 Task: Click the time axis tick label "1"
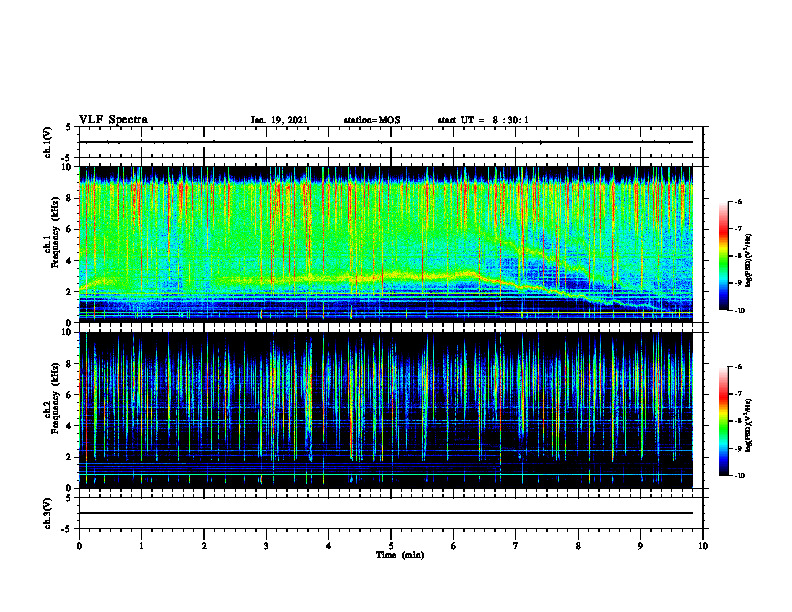[141, 546]
